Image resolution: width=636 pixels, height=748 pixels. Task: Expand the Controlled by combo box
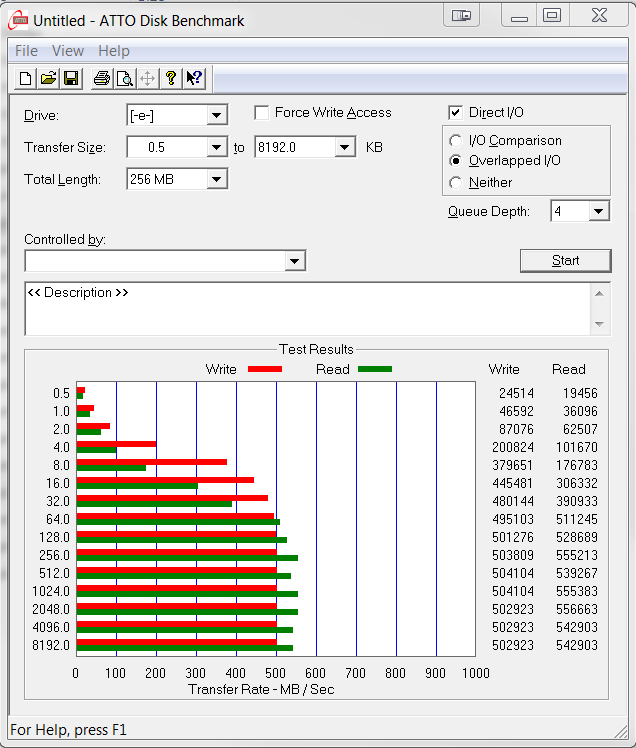click(294, 261)
